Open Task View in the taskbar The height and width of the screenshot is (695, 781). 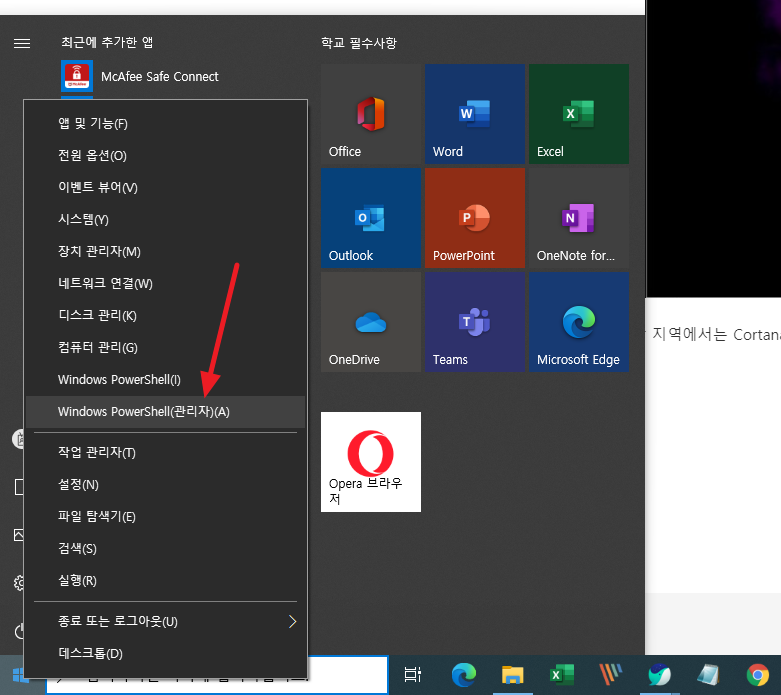(x=413, y=675)
